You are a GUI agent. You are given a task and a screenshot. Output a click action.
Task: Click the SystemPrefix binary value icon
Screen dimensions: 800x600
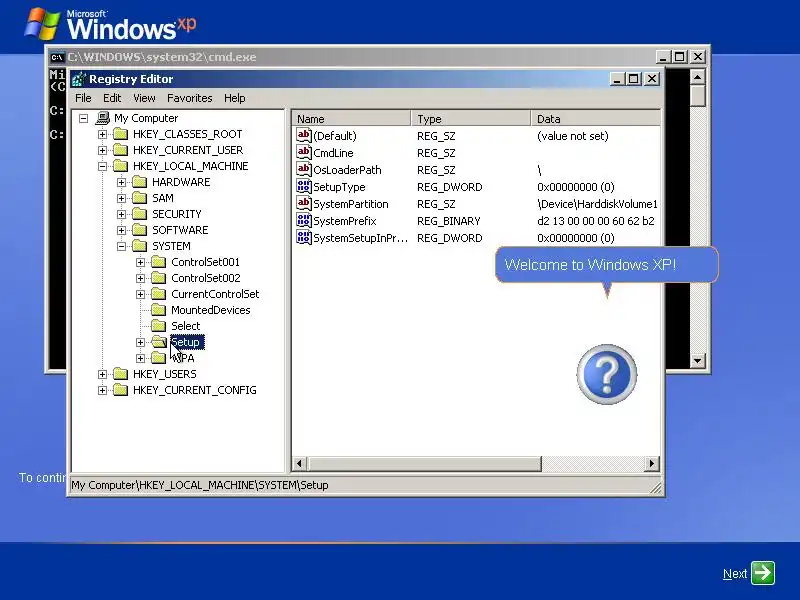point(304,220)
